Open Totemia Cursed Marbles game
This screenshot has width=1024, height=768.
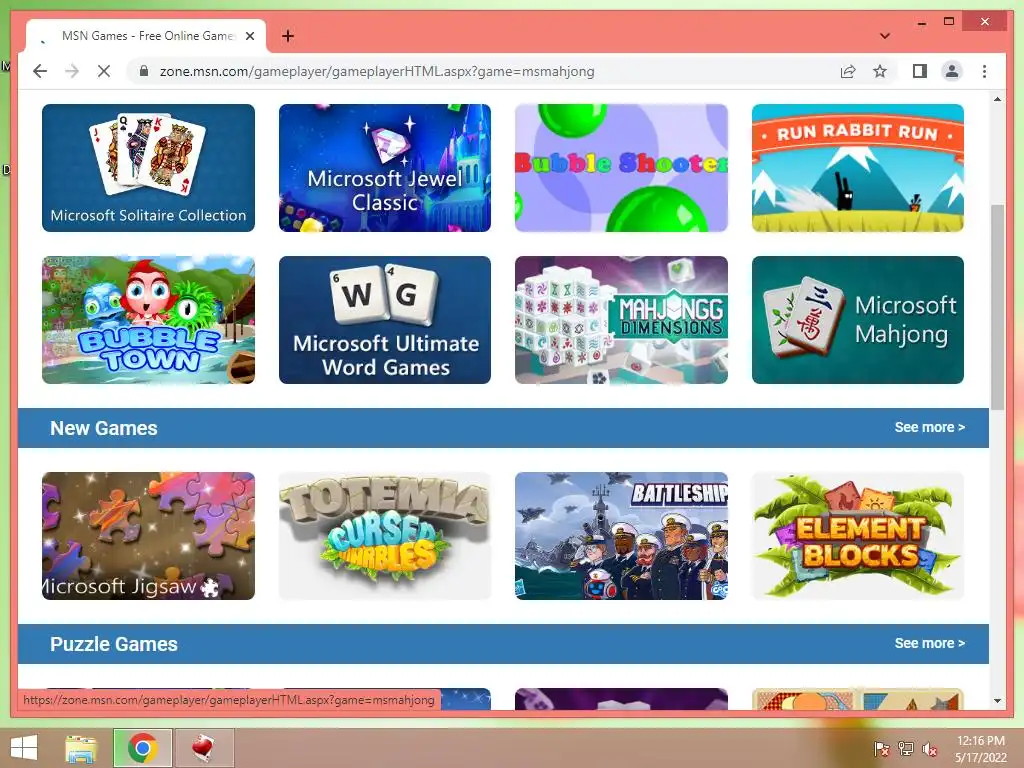[x=385, y=536]
